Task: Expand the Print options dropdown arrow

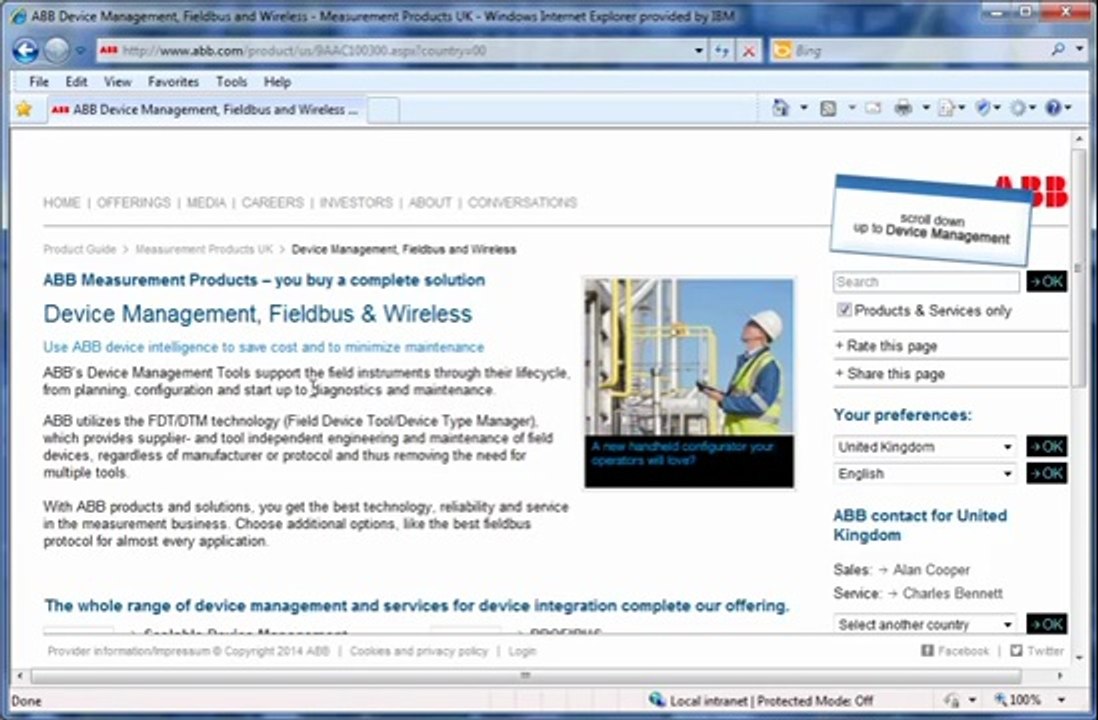Action: point(926,108)
